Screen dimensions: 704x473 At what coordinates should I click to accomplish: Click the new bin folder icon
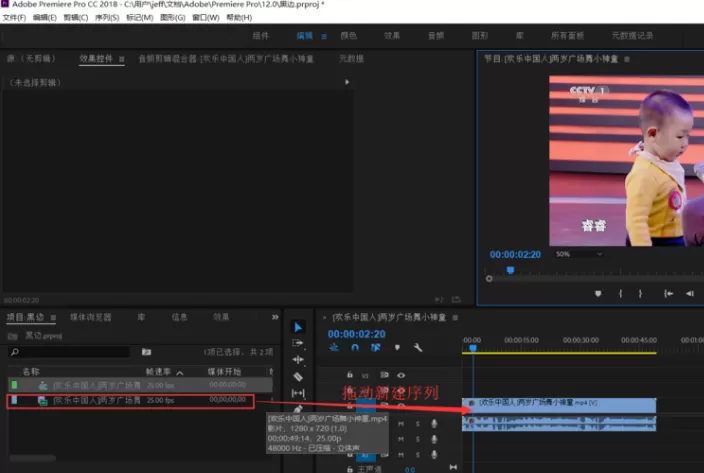point(146,352)
